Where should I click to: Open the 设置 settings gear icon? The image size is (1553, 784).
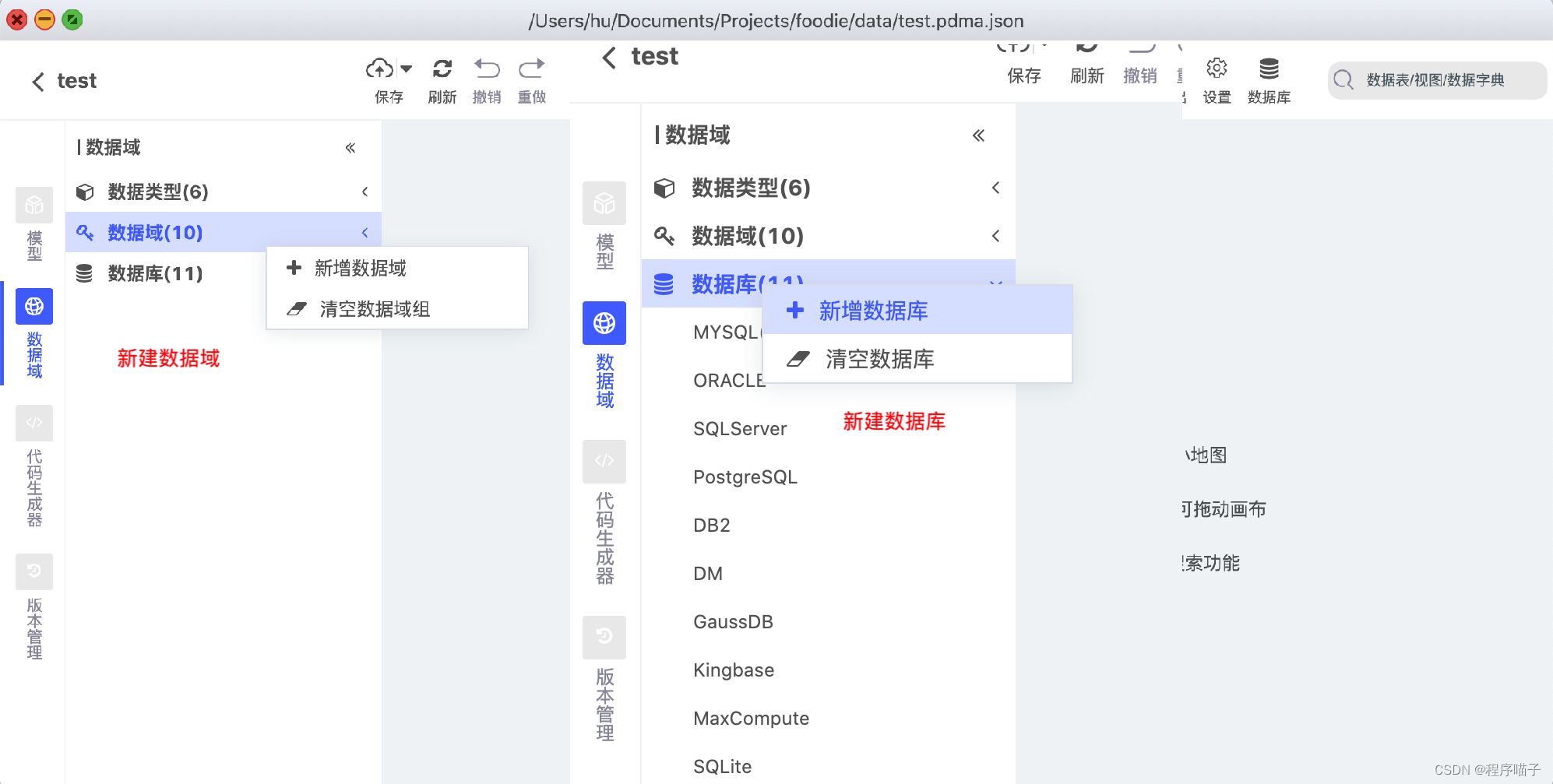pyautogui.click(x=1217, y=69)
